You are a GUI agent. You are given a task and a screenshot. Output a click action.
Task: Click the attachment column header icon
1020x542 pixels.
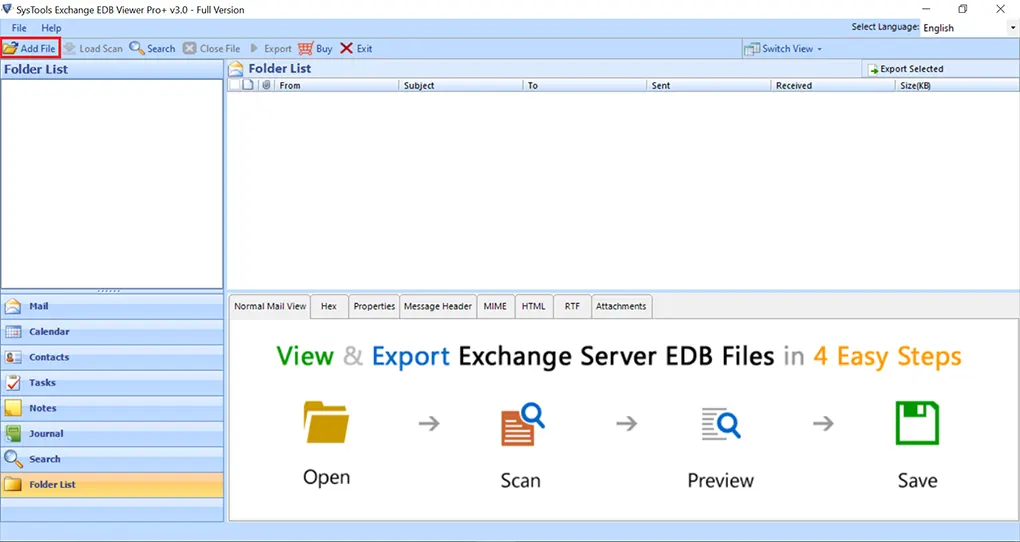tap(265, 85)
